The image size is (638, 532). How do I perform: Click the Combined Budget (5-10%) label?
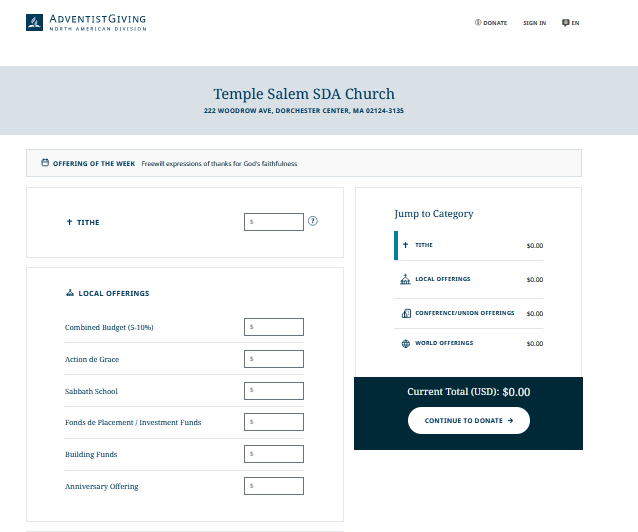(x=109, y=327)
